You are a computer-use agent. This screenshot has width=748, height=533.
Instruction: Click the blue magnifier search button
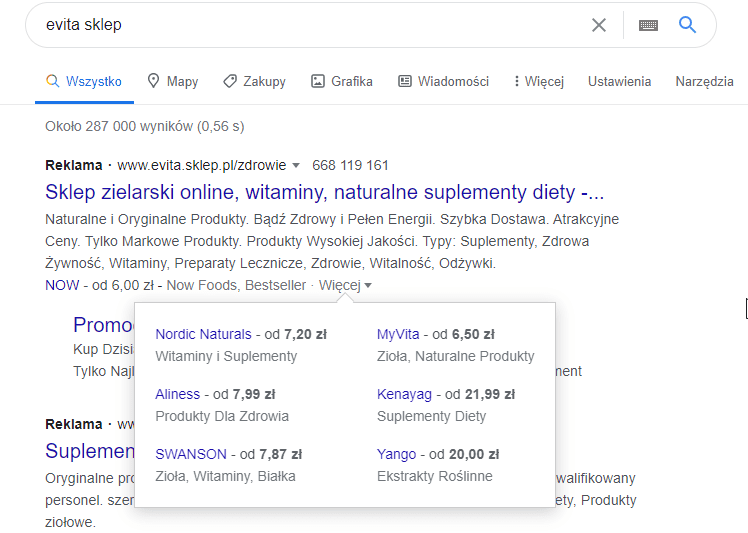687,24
